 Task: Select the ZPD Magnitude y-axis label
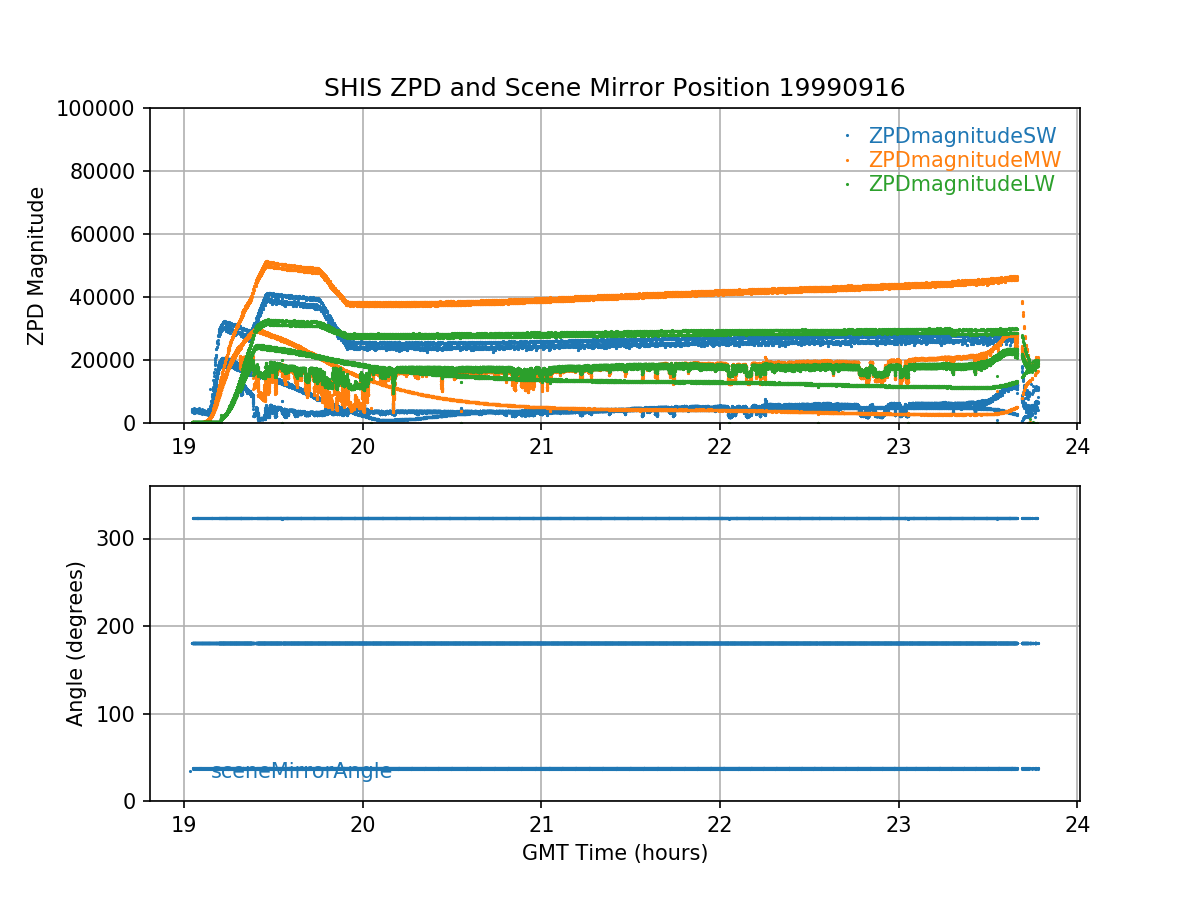pyautogui.click(x=36, y=266)
